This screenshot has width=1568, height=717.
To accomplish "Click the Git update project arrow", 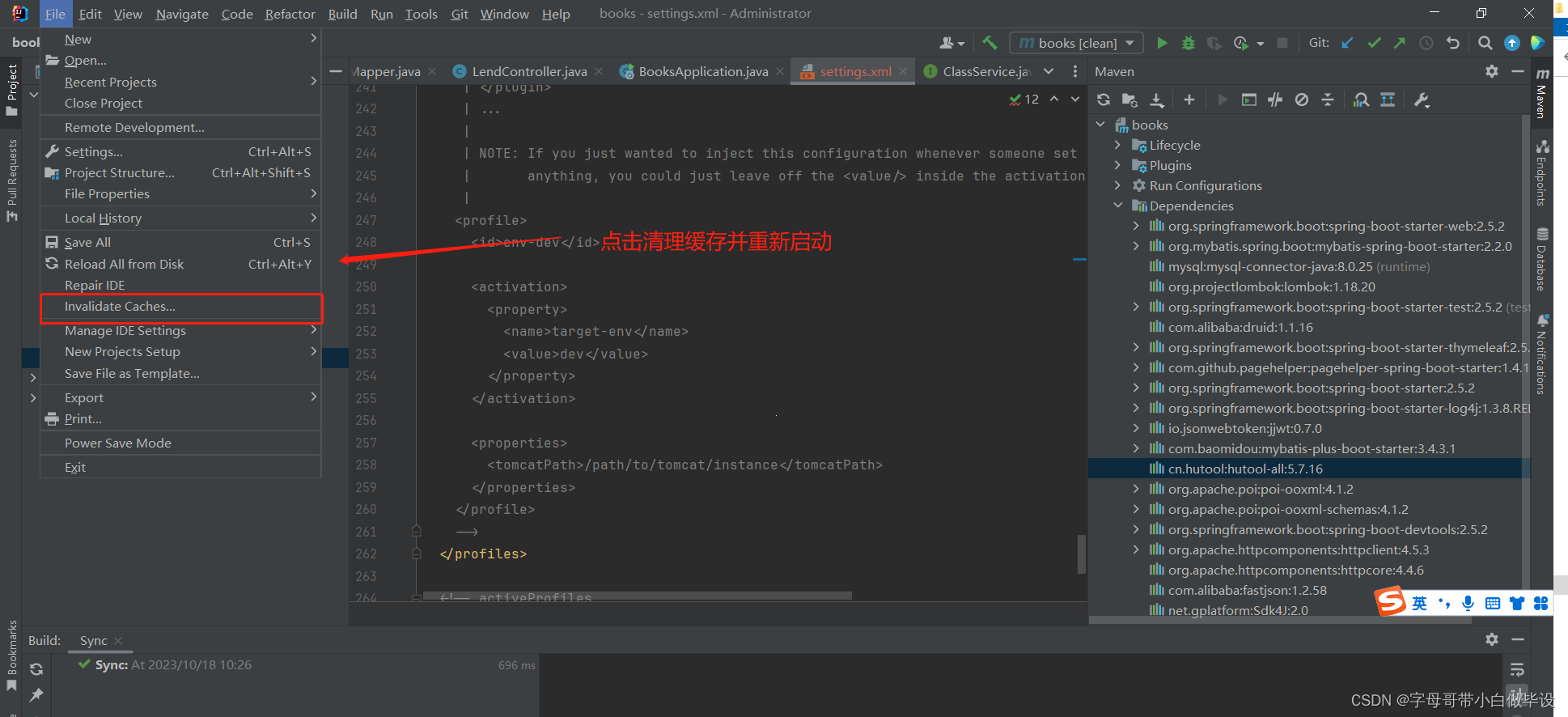I will click(x=1347, y=43).
